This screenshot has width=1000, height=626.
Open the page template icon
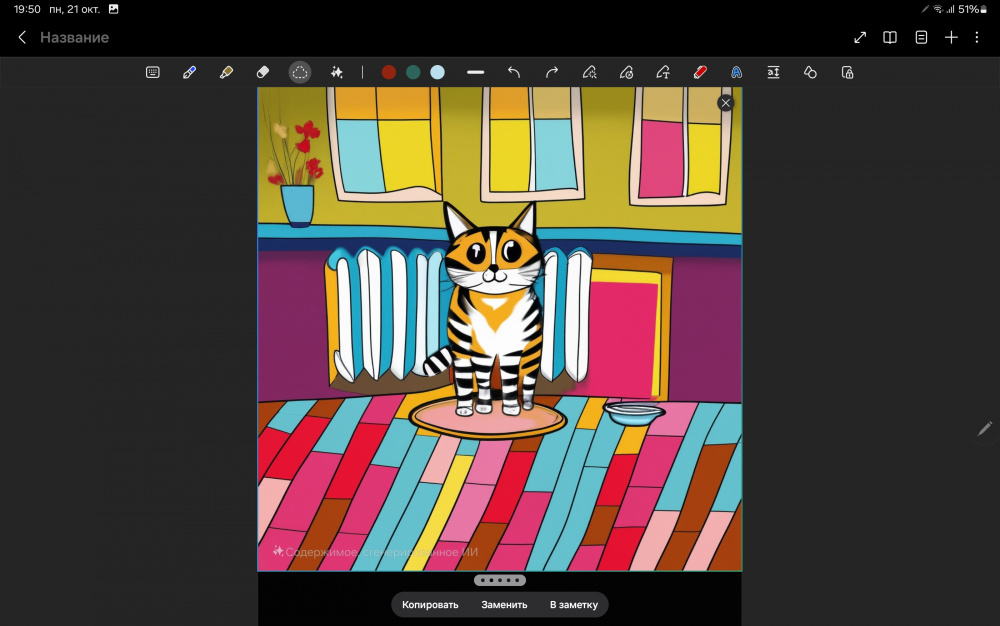point(922,38)
